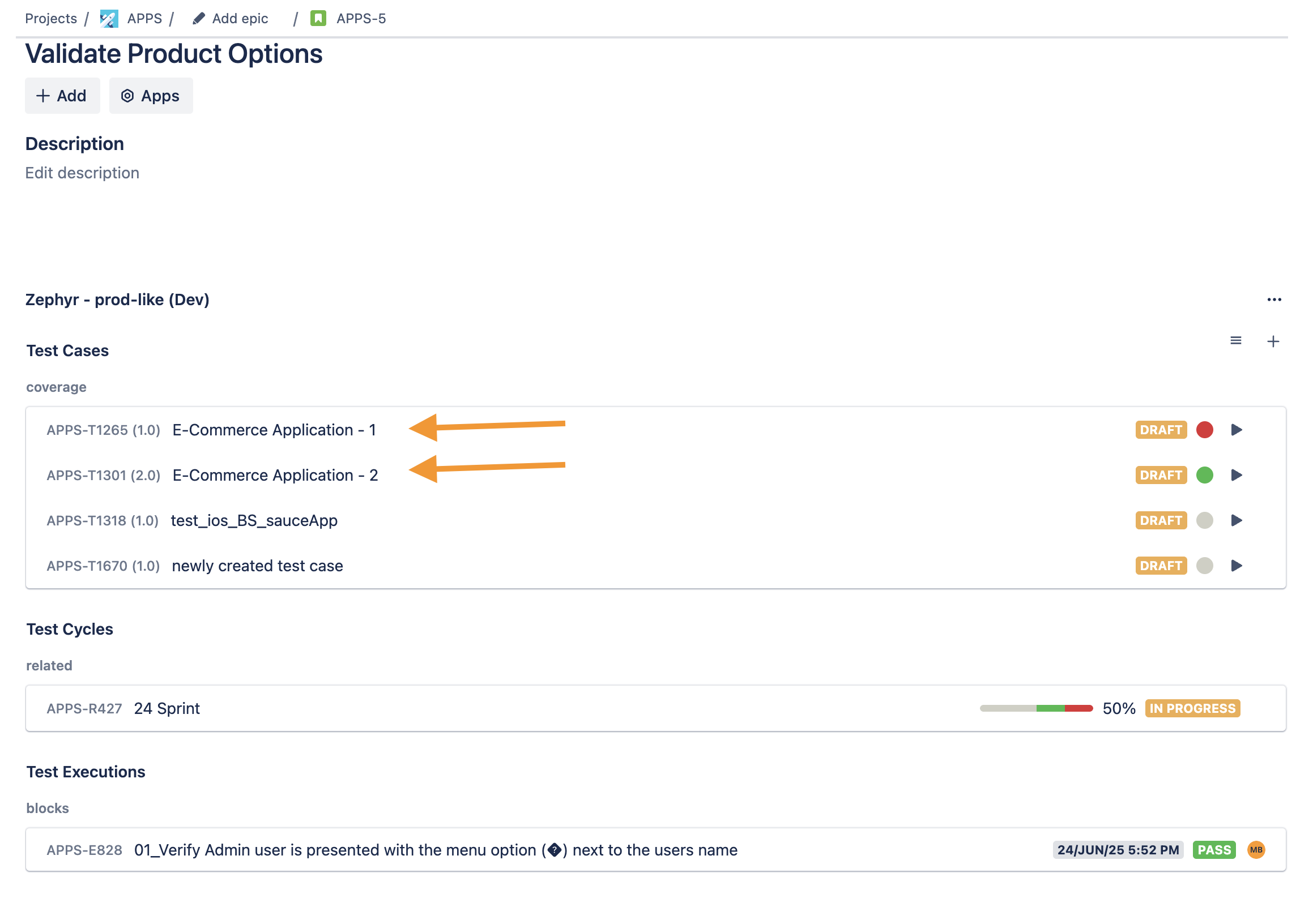
Task: Click the plus icon to add test case
Action: click(x=1272, y=341)
